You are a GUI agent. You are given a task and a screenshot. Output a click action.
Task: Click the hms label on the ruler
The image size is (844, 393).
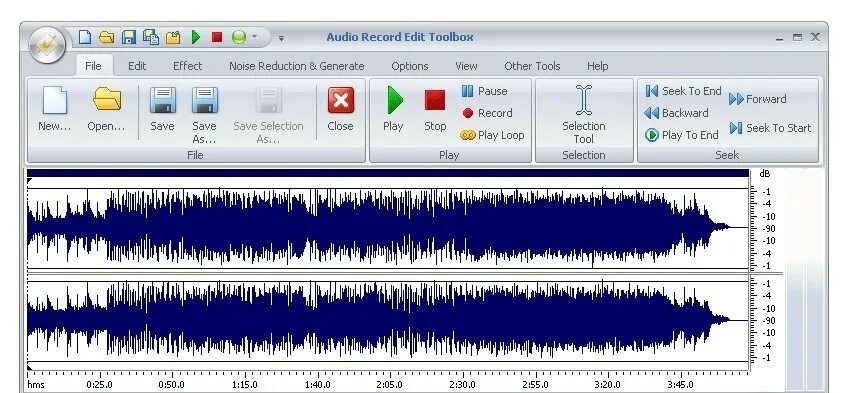pos(36,385)
